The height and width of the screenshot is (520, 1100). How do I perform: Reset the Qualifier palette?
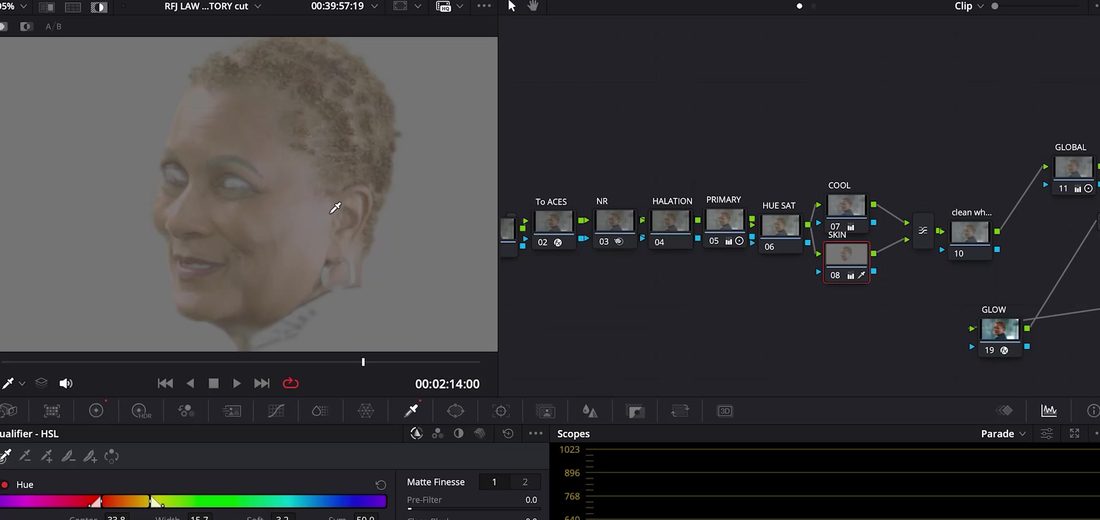(509, 434)
